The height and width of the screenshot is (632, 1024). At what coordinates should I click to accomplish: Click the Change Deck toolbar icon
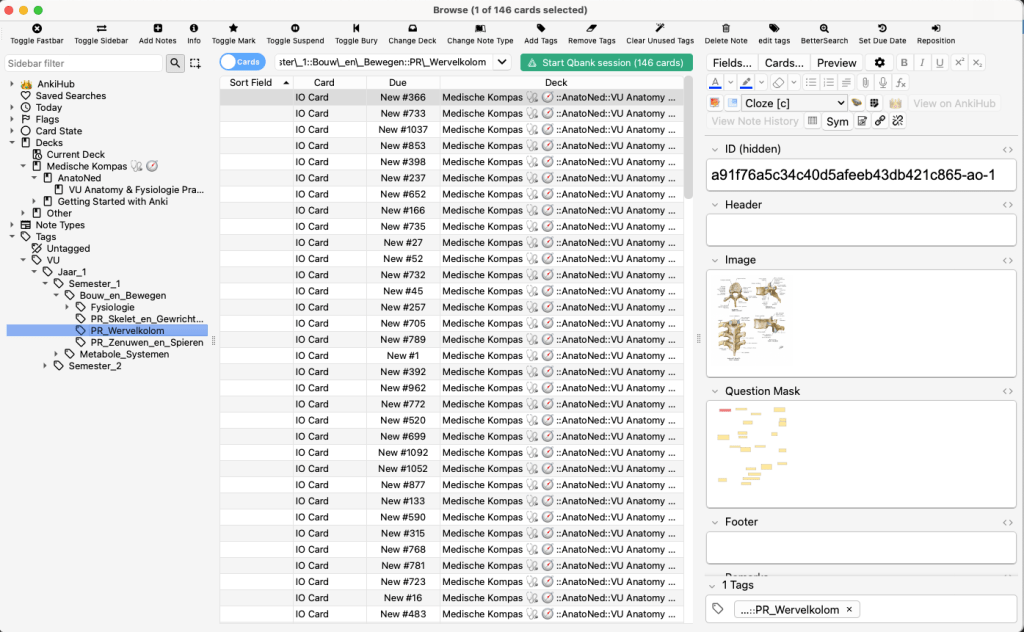point(412,28)
